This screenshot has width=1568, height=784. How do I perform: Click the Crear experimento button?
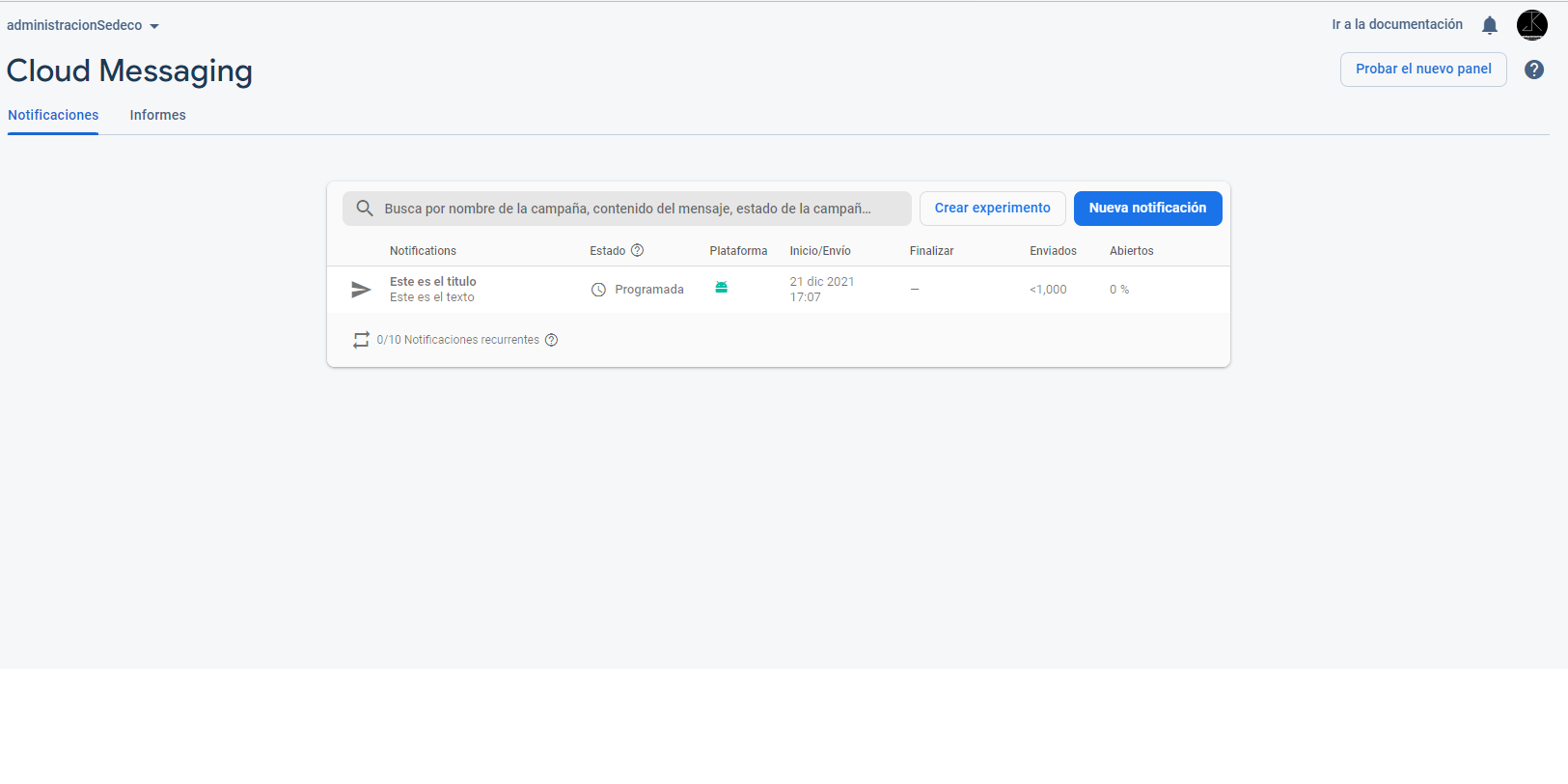[992, 209]
